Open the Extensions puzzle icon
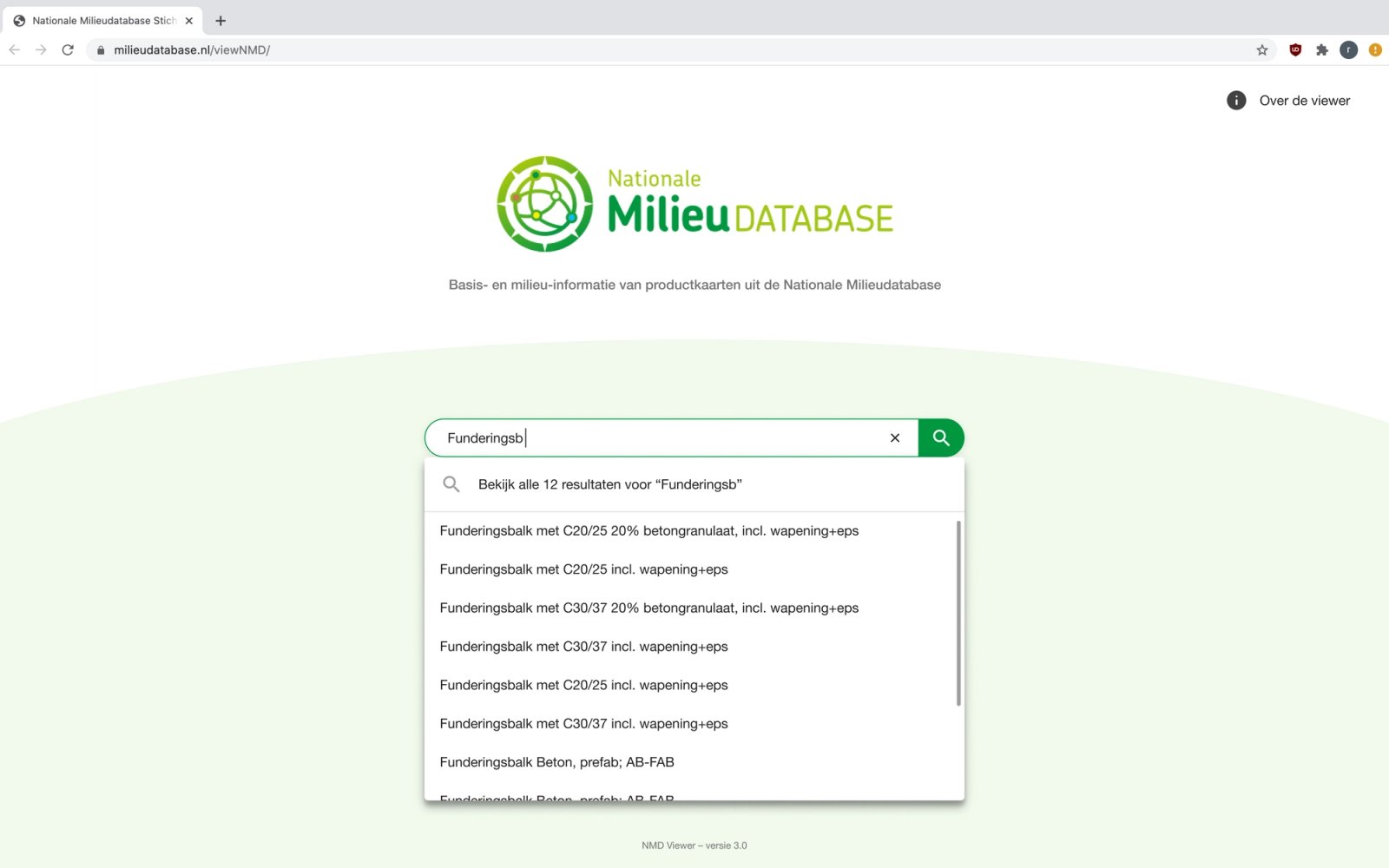The height and width of the screenshot is (868, 1389). pos(1322,49)
